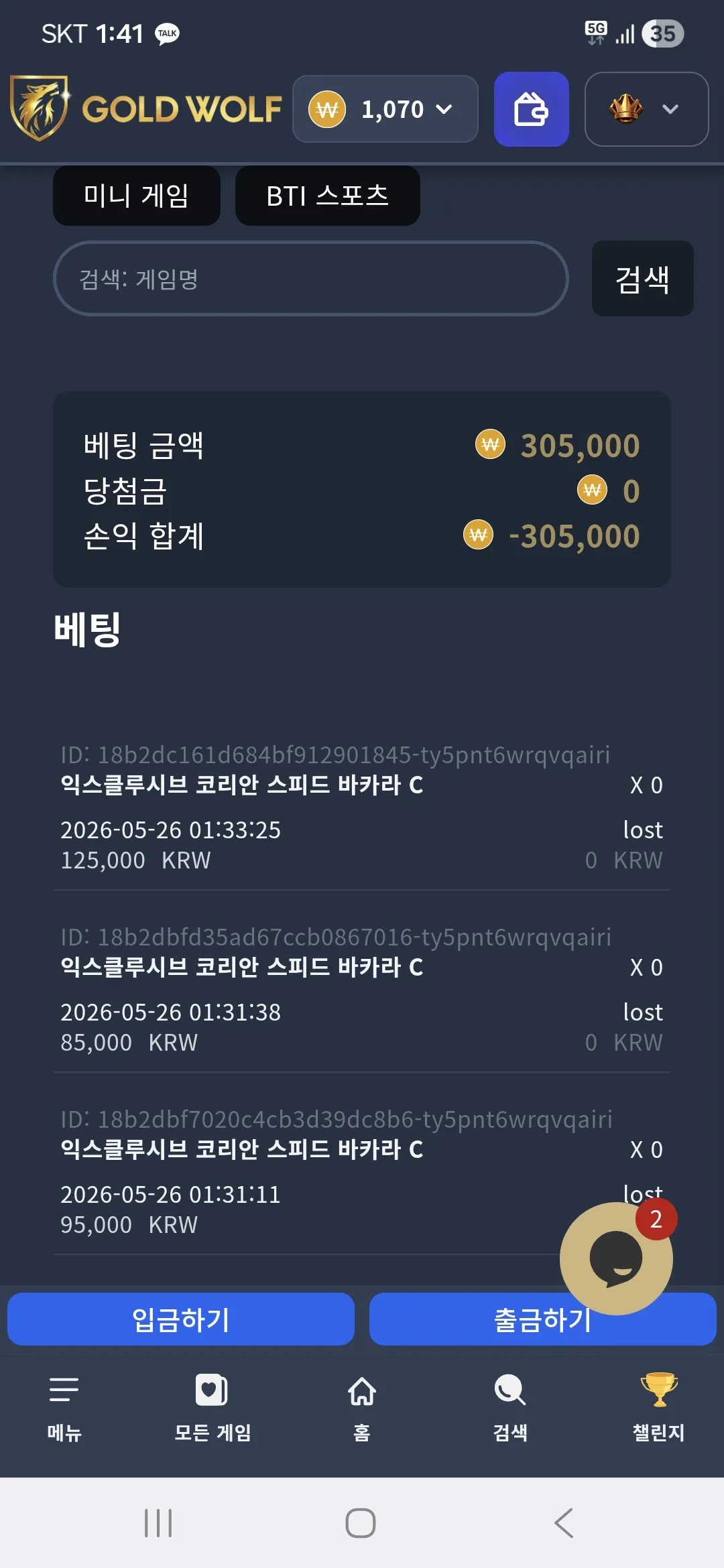724x1568 pixels.
Task: Tap the 검색 magnifier nav icon
Action: click(510, 1390)
